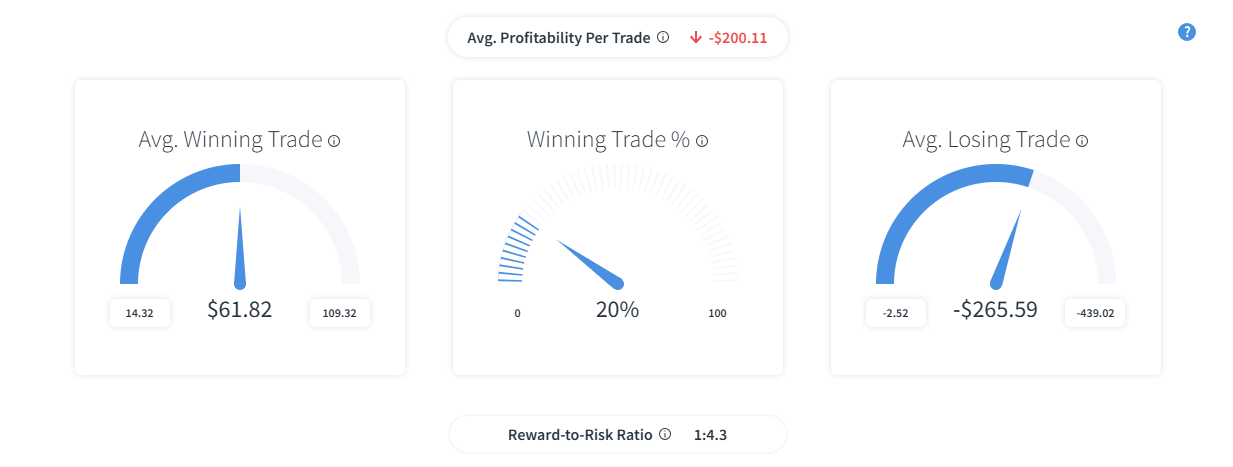Show info for Winning Trade % title

pos(702,141)
